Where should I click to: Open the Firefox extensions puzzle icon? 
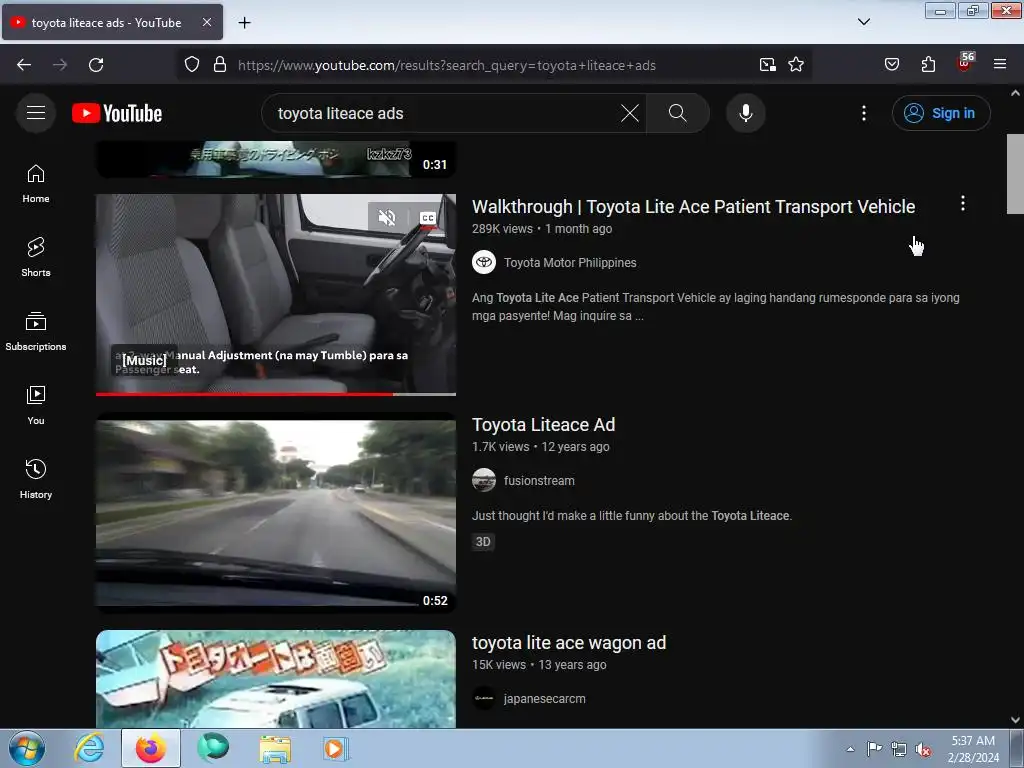tap(928, 65)
